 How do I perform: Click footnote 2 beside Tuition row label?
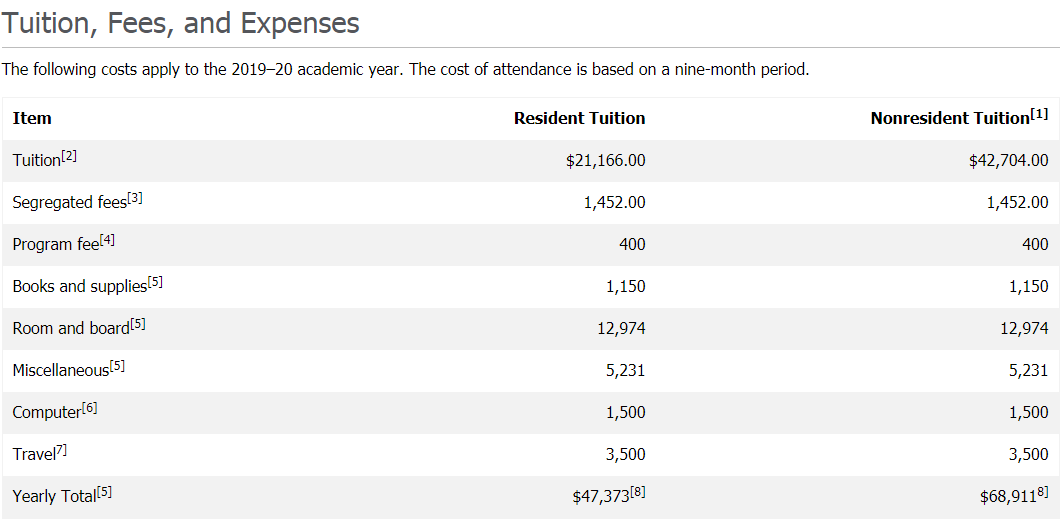tap(69, 156)
